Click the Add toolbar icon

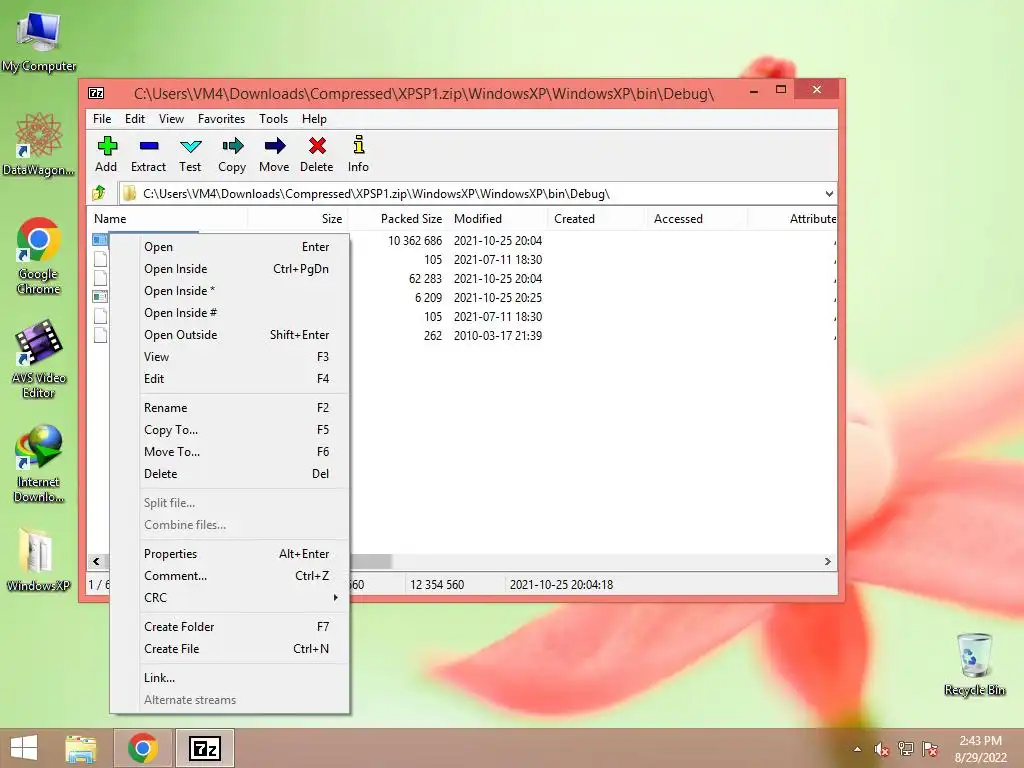106,154
